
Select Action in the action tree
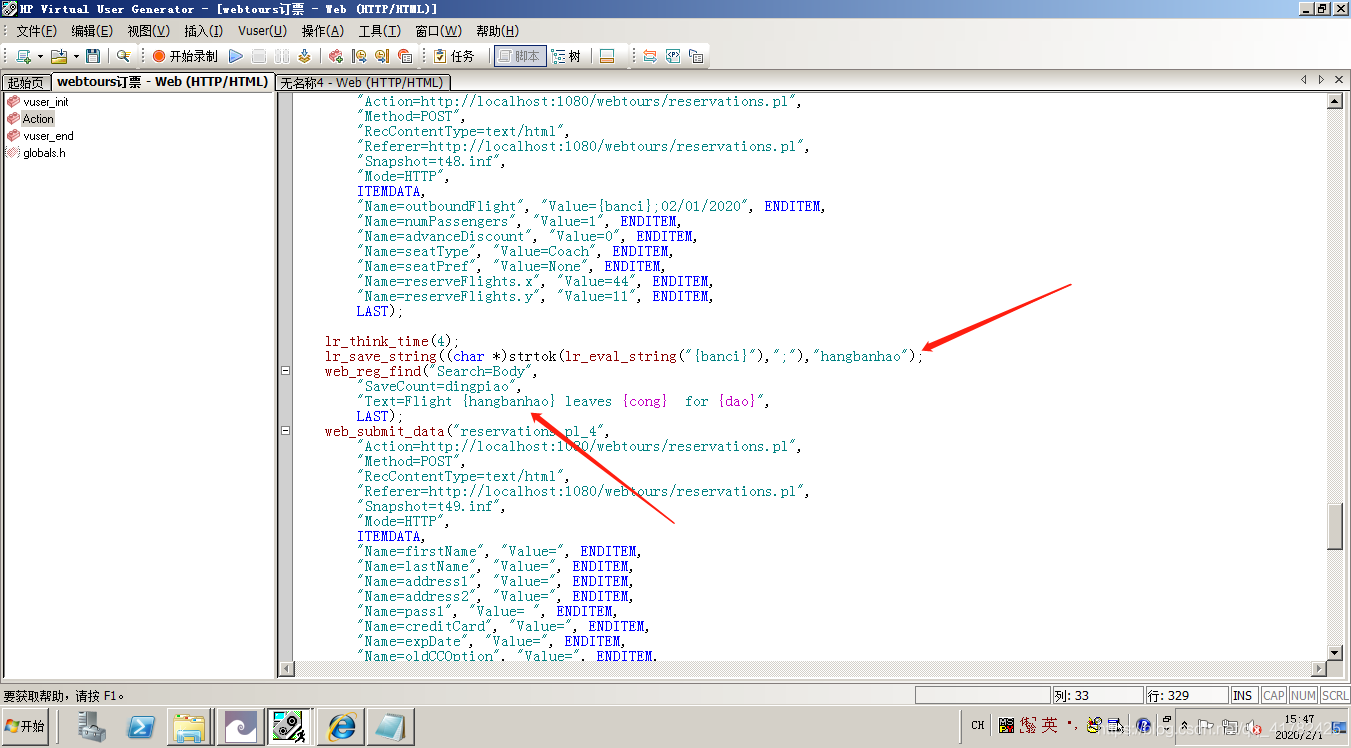38,119
